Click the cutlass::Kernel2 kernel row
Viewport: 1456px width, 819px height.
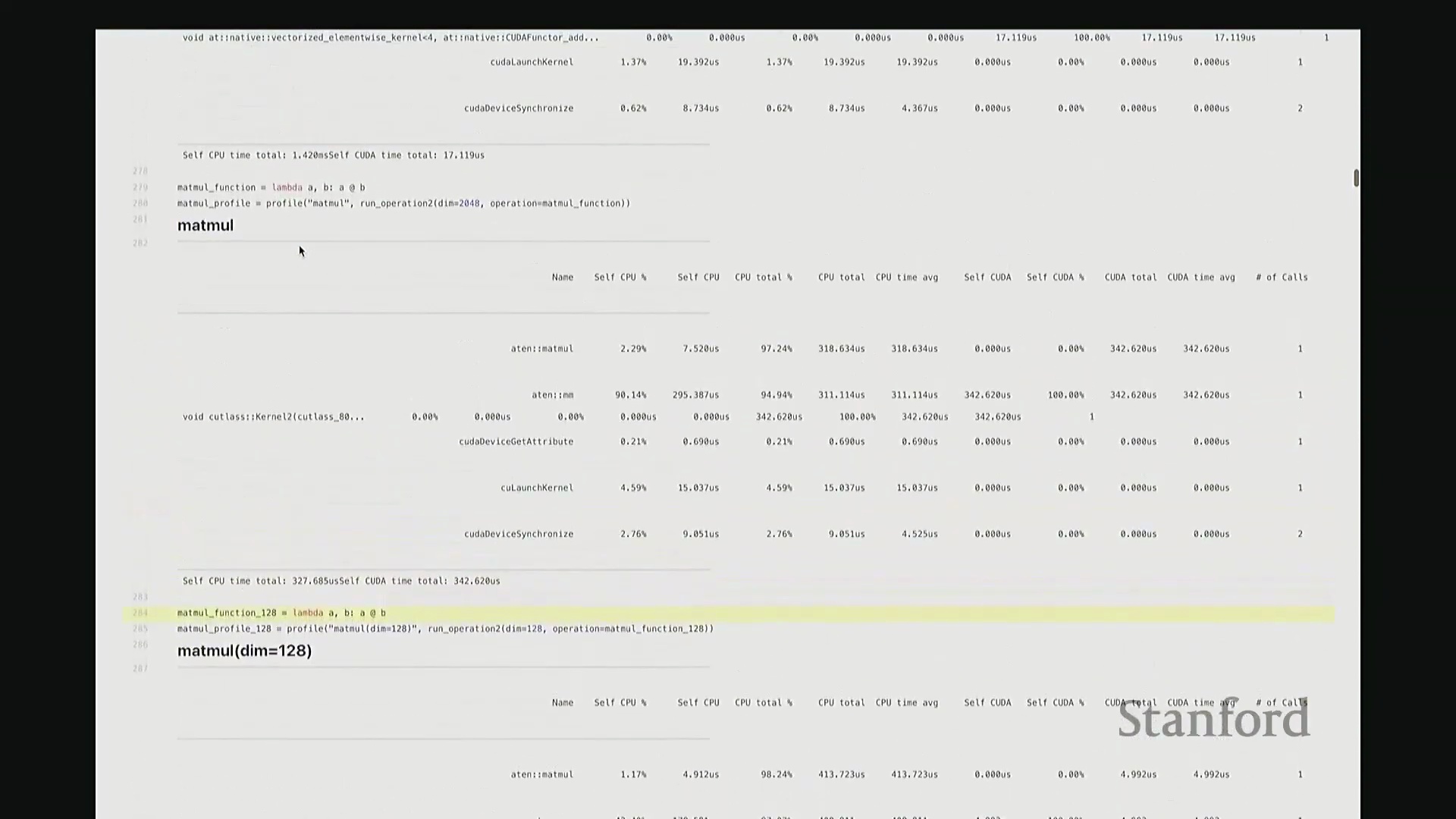[x=273, y=417]
